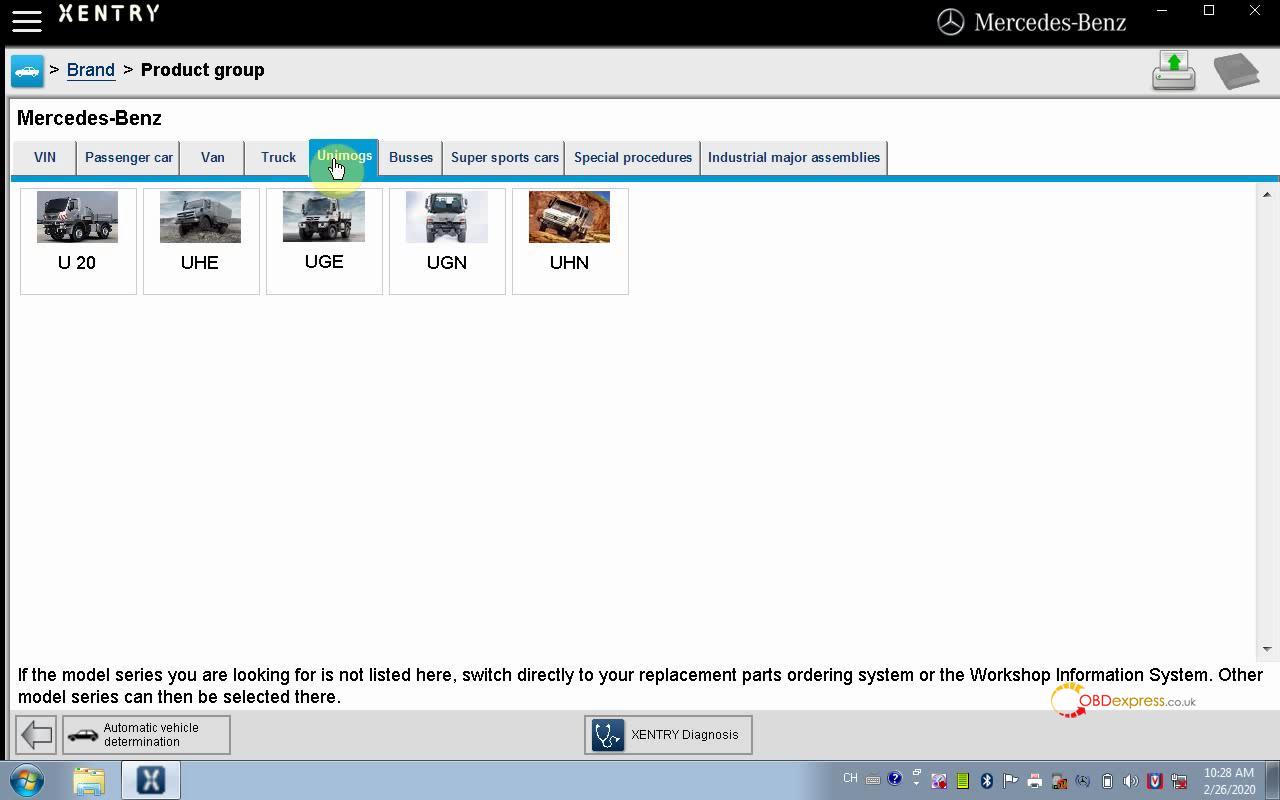Click the green list tray icon
The height and width of the screenshot is (800, 1280).
point(962,781)
